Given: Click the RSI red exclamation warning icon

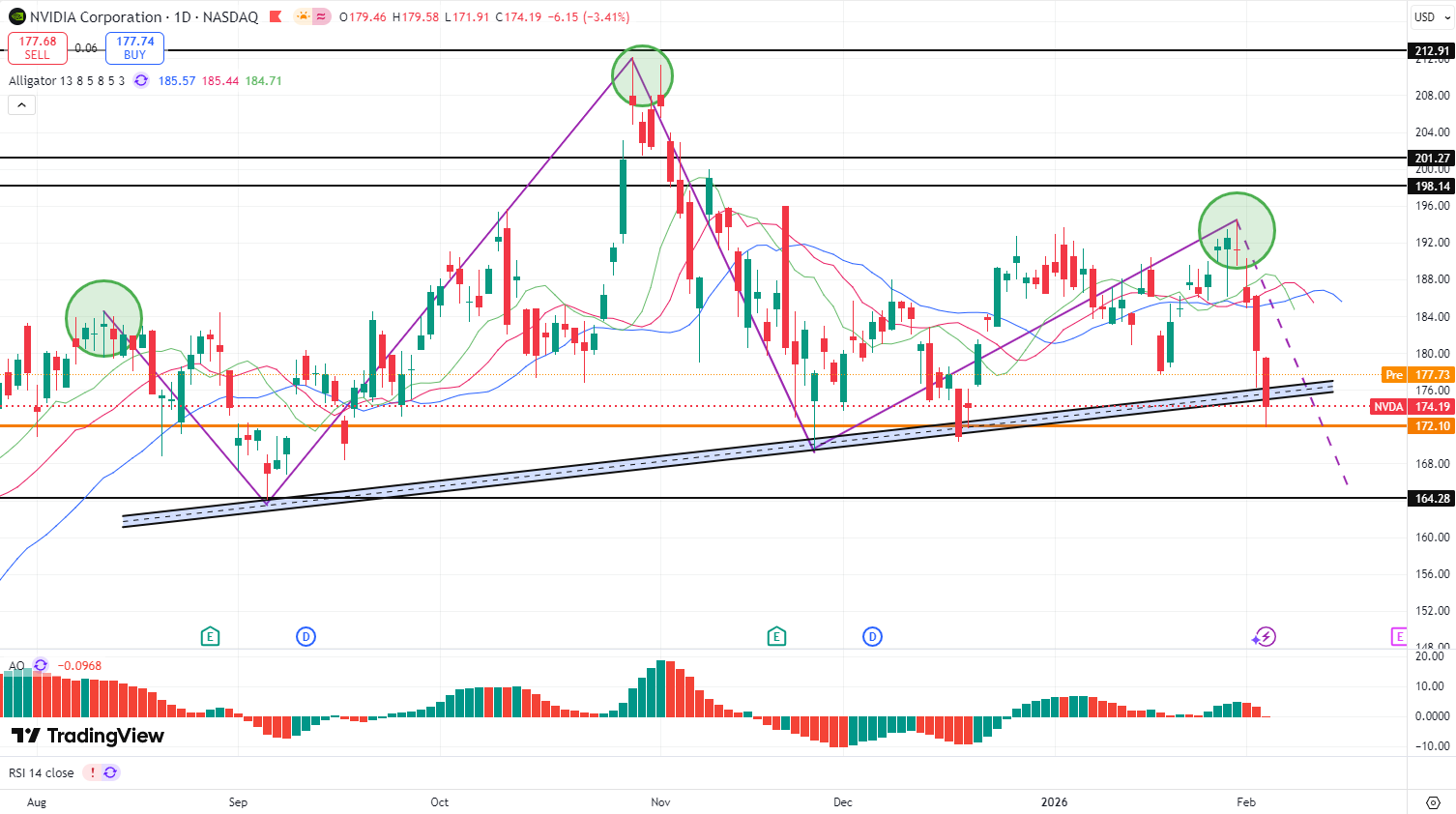Looking at the screenshot, I should tap(93, 772).
